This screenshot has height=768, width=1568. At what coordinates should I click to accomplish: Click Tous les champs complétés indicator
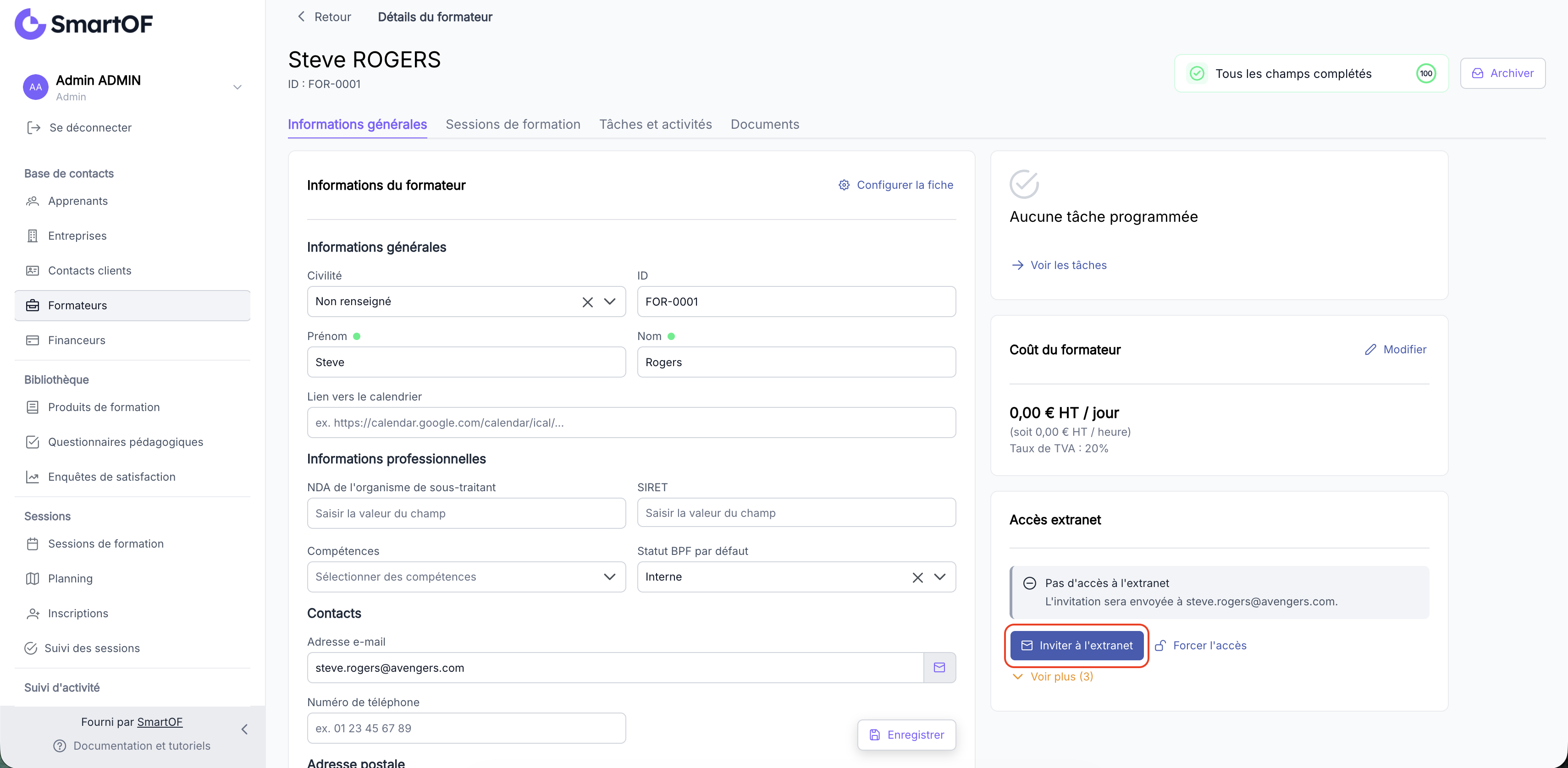(1311, 74)
